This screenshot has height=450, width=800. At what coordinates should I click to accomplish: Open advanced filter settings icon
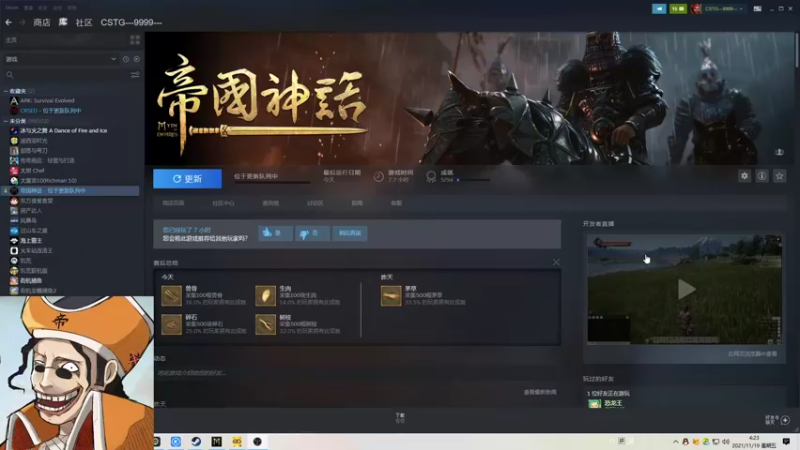[x=135, y=75]
